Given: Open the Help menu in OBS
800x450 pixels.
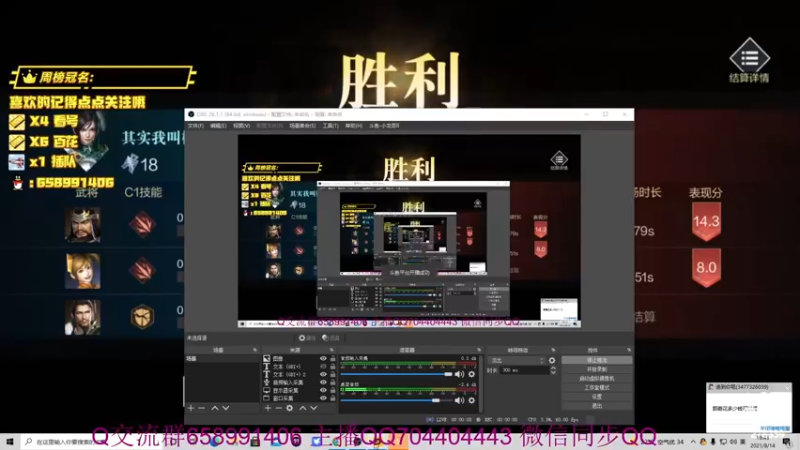Looking at the screenshot, I should pos(354,126).
